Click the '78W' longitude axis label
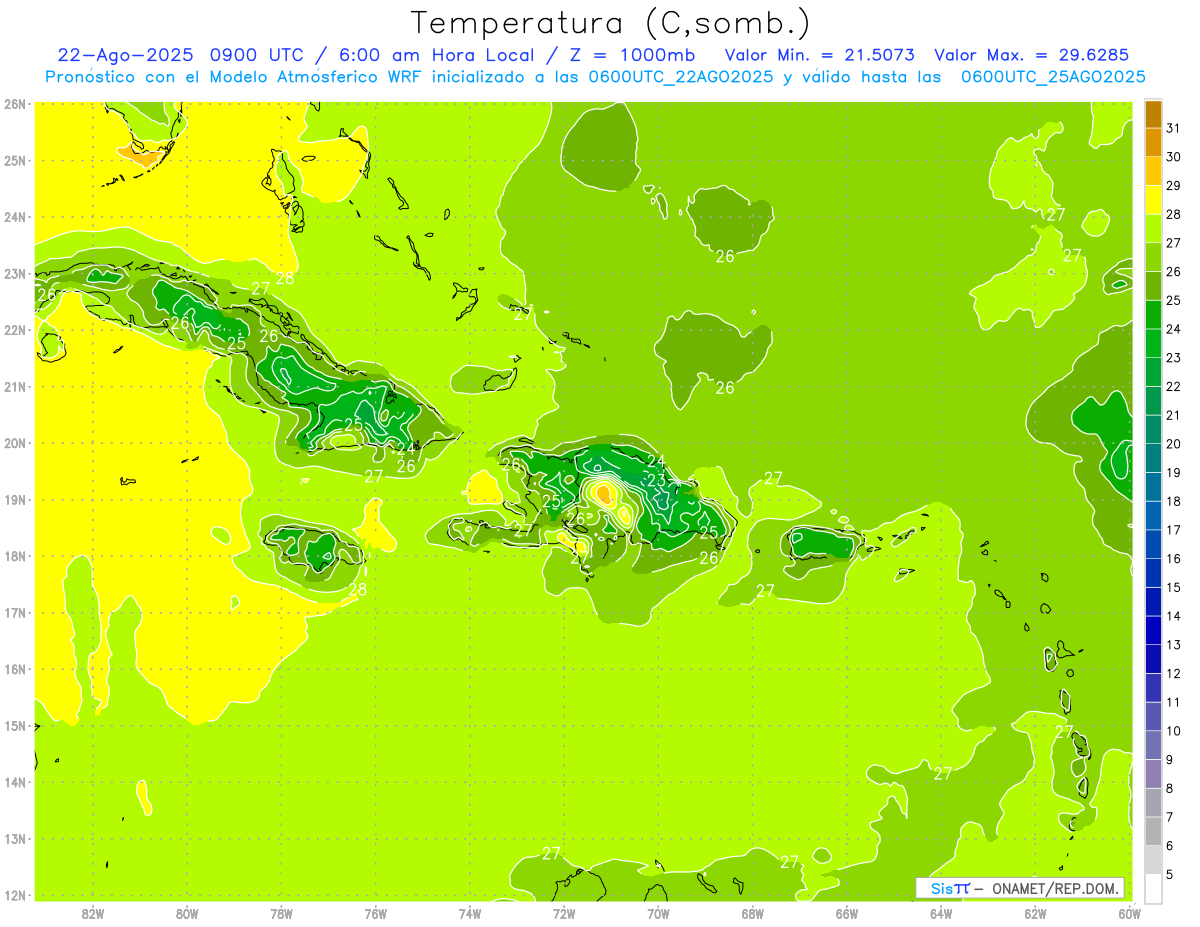This screenshot has height=927, width=1200. [x=281, y=913]
